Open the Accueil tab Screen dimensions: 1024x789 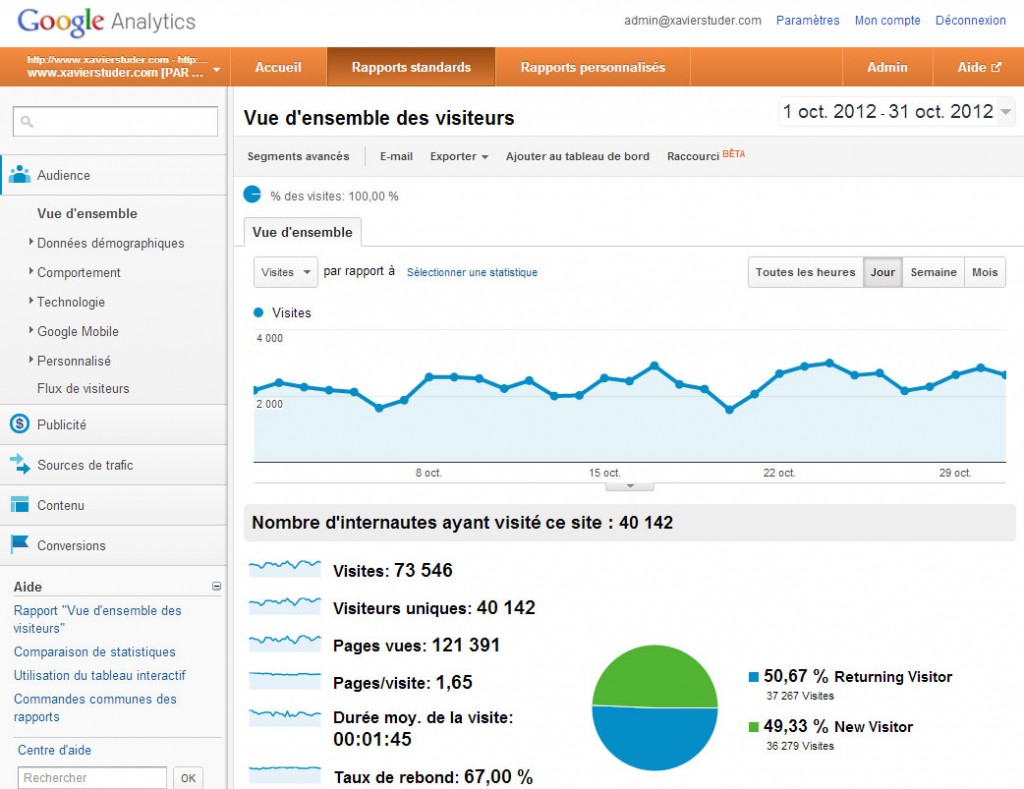(278, 67)
